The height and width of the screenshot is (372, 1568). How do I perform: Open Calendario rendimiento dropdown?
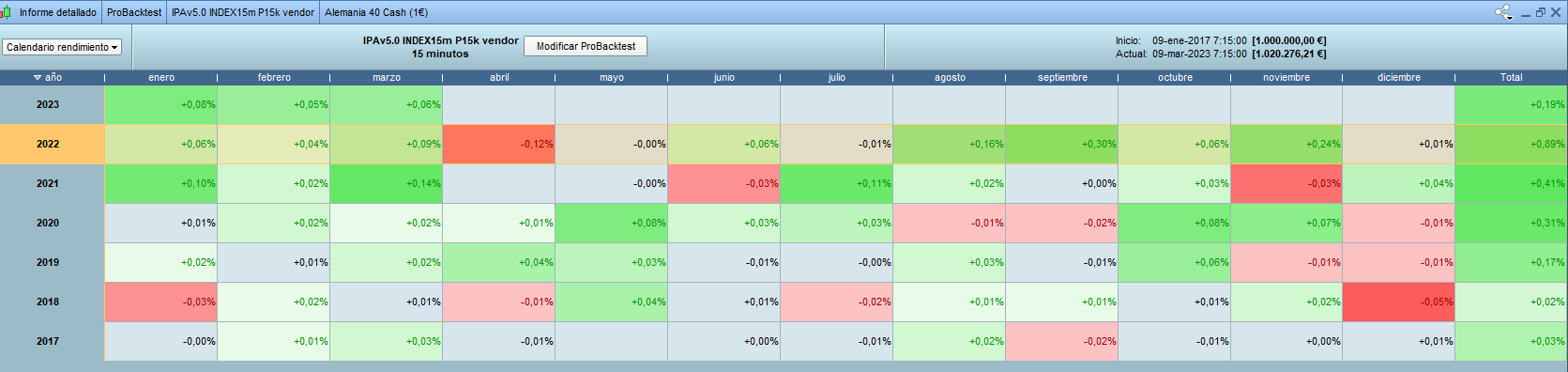62,47
